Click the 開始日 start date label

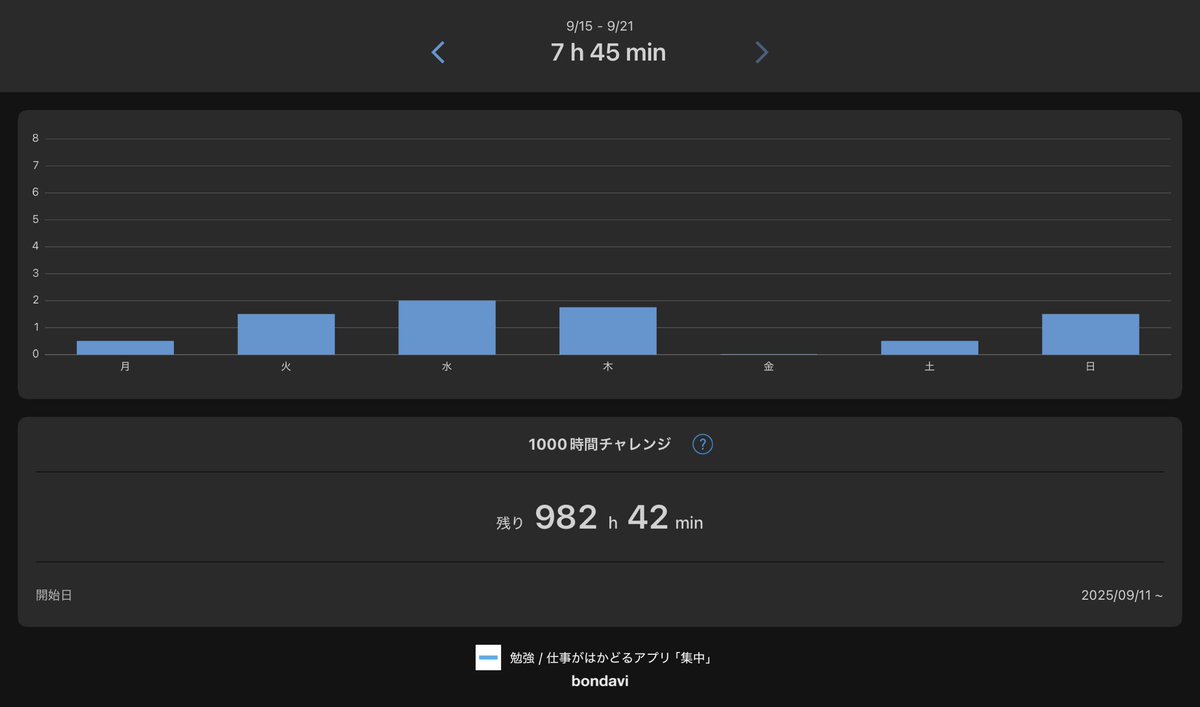tap(55, 595)
